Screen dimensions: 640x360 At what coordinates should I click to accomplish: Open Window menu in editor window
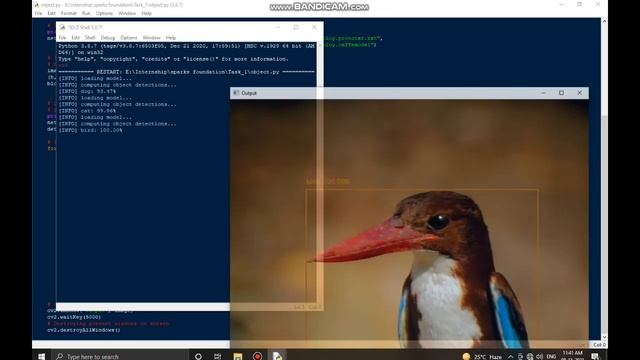(x=127, y=13)
